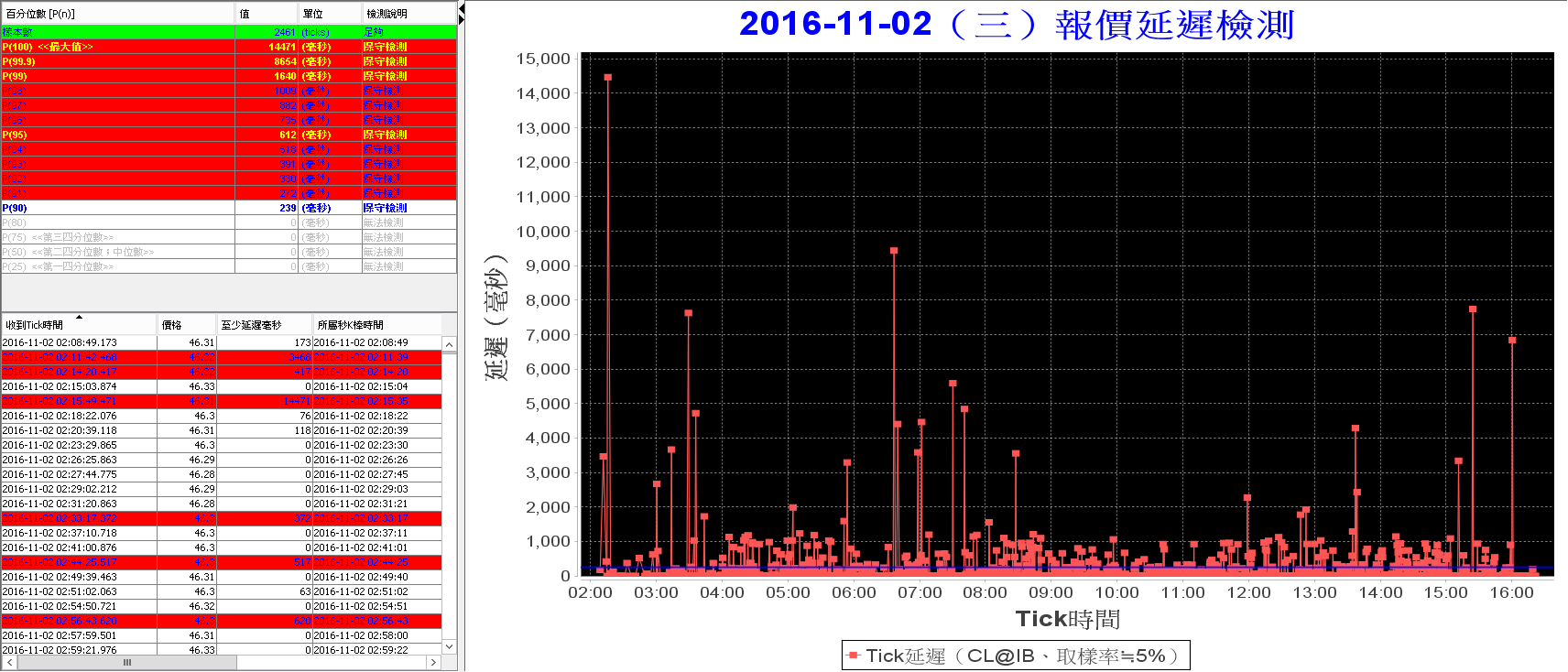Select tick row 2016-11-02 02:49:39.463

point(222,577)
